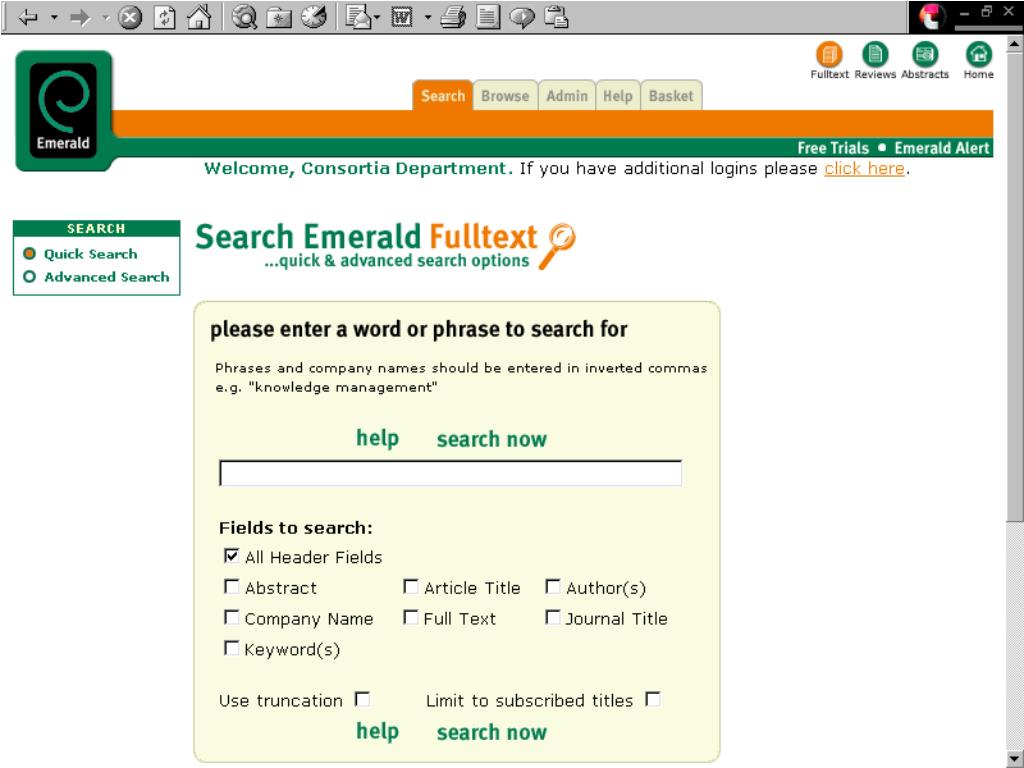This screenshot has width=1024, height=768.
Task: Check the Author(s) checkbox
Action: 552,586
